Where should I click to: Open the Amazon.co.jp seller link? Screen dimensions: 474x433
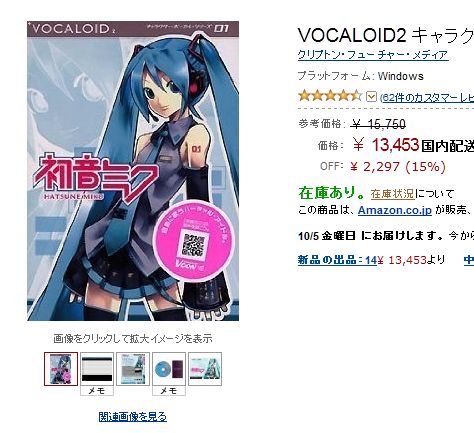pos(395,210)
